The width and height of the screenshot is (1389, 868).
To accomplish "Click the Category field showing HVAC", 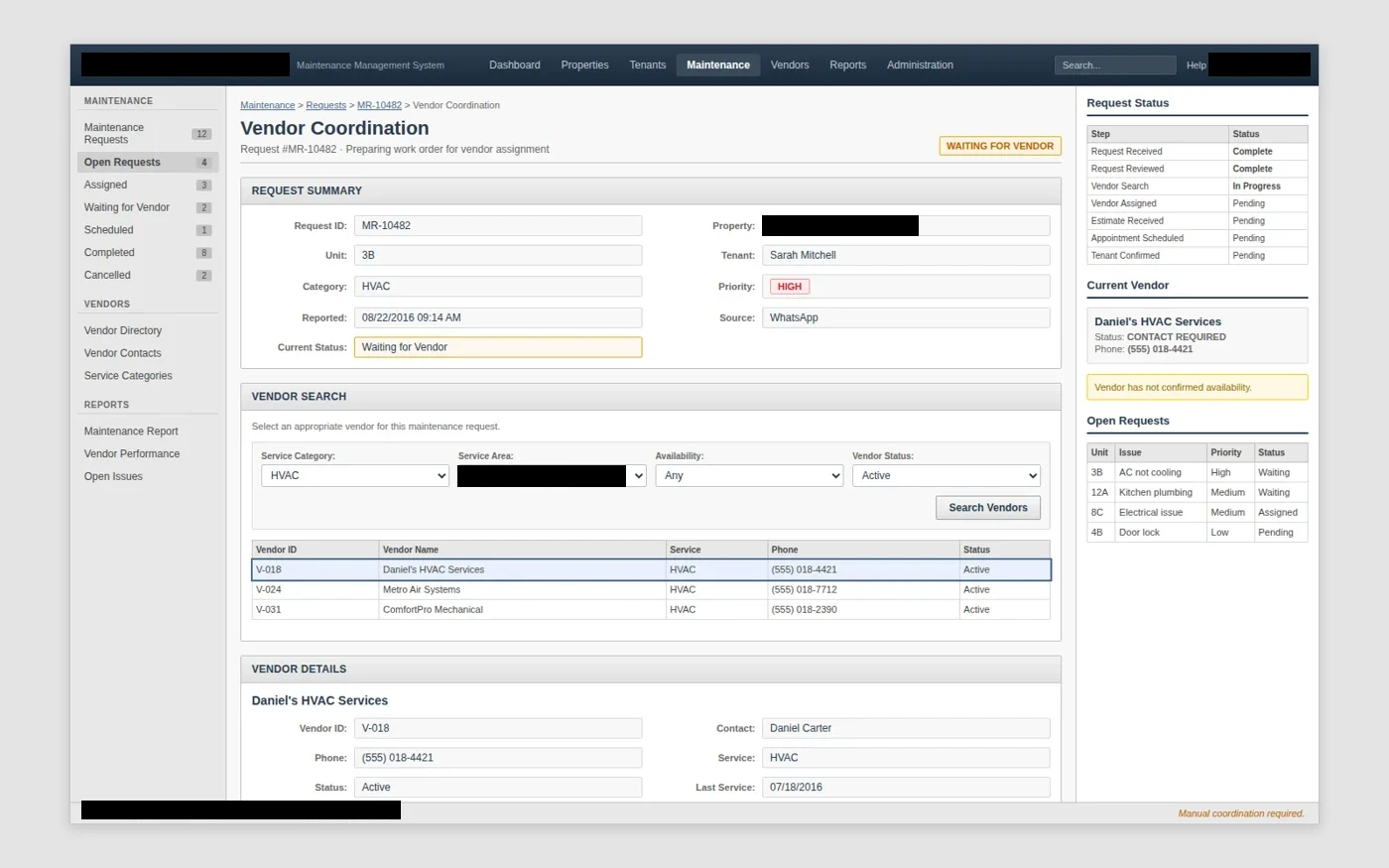I will click(x=498, y=287).
